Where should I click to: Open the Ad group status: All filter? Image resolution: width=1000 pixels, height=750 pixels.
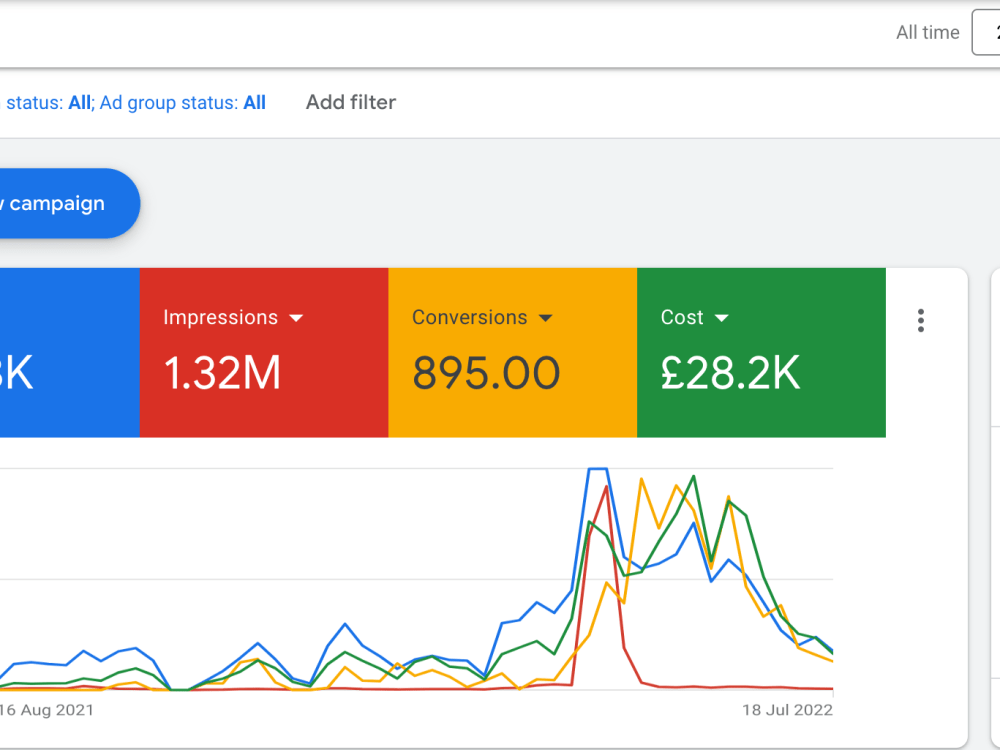point(183,103)
